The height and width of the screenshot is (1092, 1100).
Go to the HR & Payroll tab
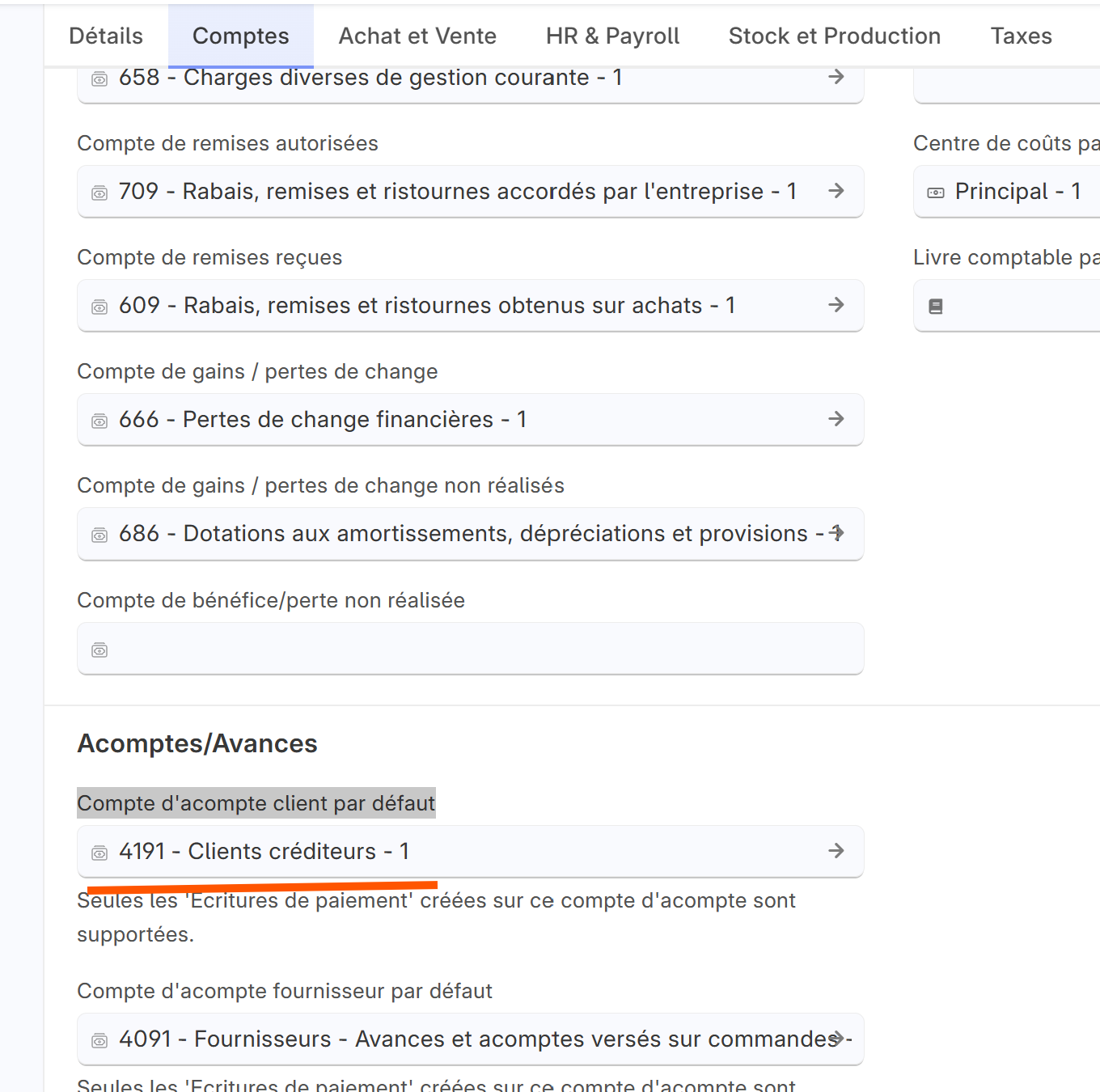[612, 36]
